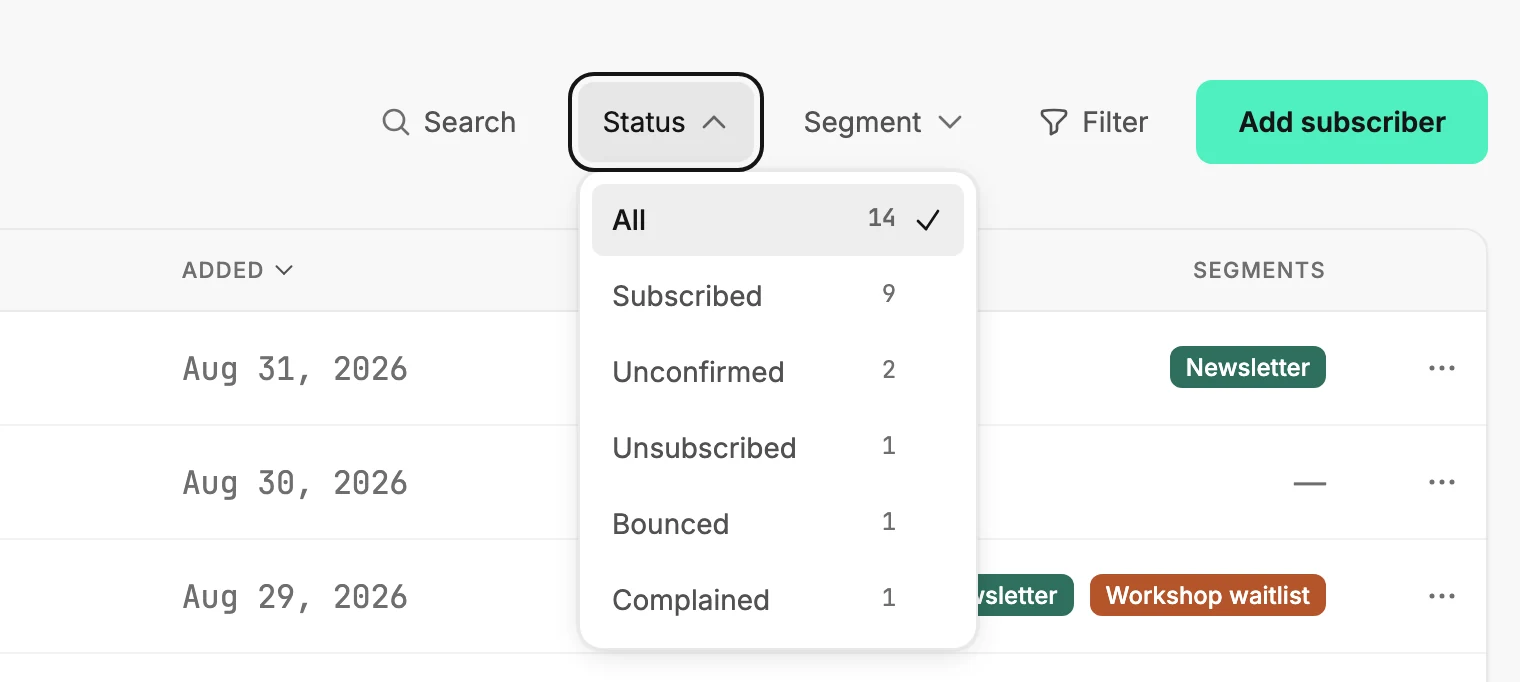The height and width of the screenshot is (682, 1520).
Task: Choose Unsubscribed in status menu
Action: (778, 448)
